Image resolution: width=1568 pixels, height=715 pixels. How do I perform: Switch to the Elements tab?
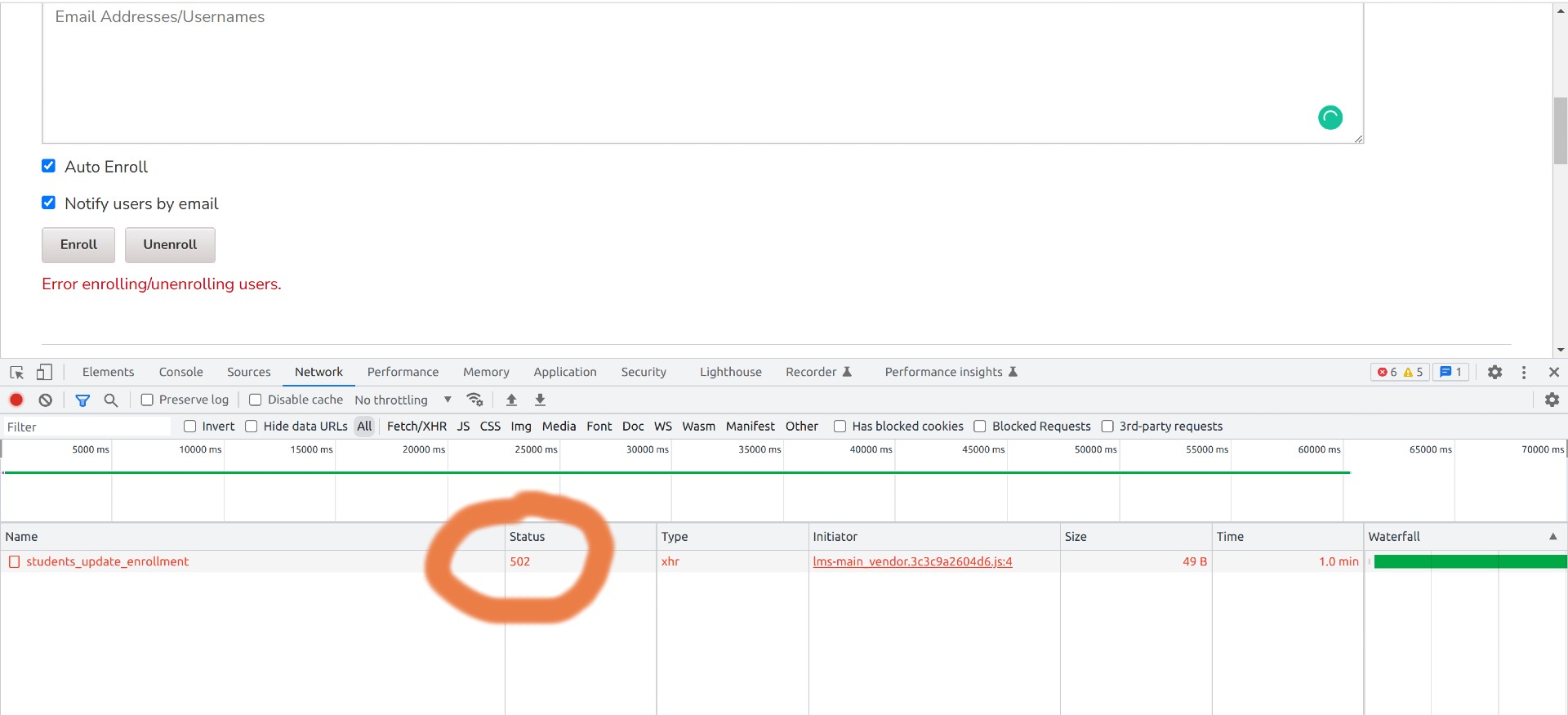pyautogui.click(x=108, y=372)
